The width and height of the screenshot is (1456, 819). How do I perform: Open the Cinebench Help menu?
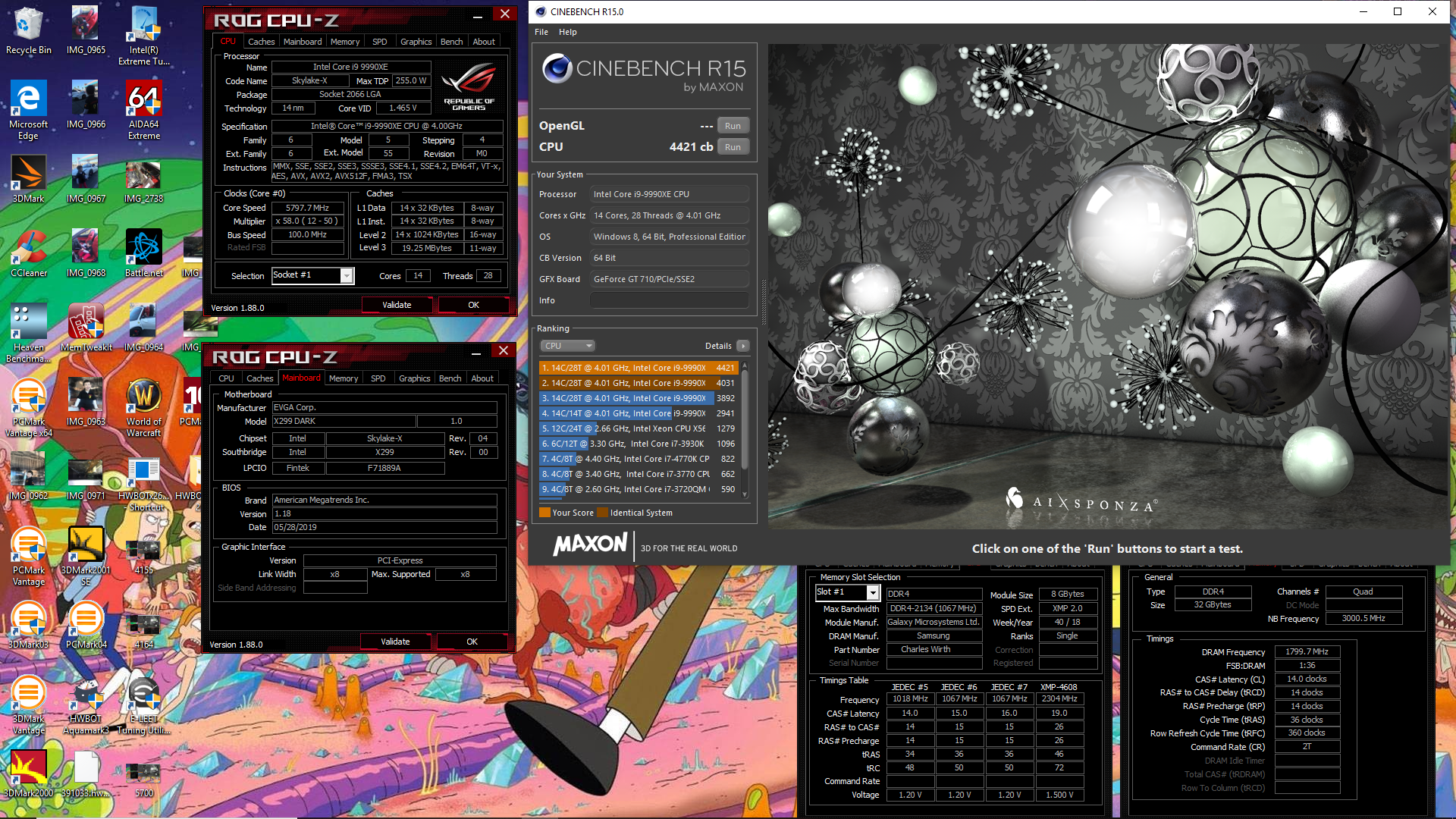click(x=568, y=32)
